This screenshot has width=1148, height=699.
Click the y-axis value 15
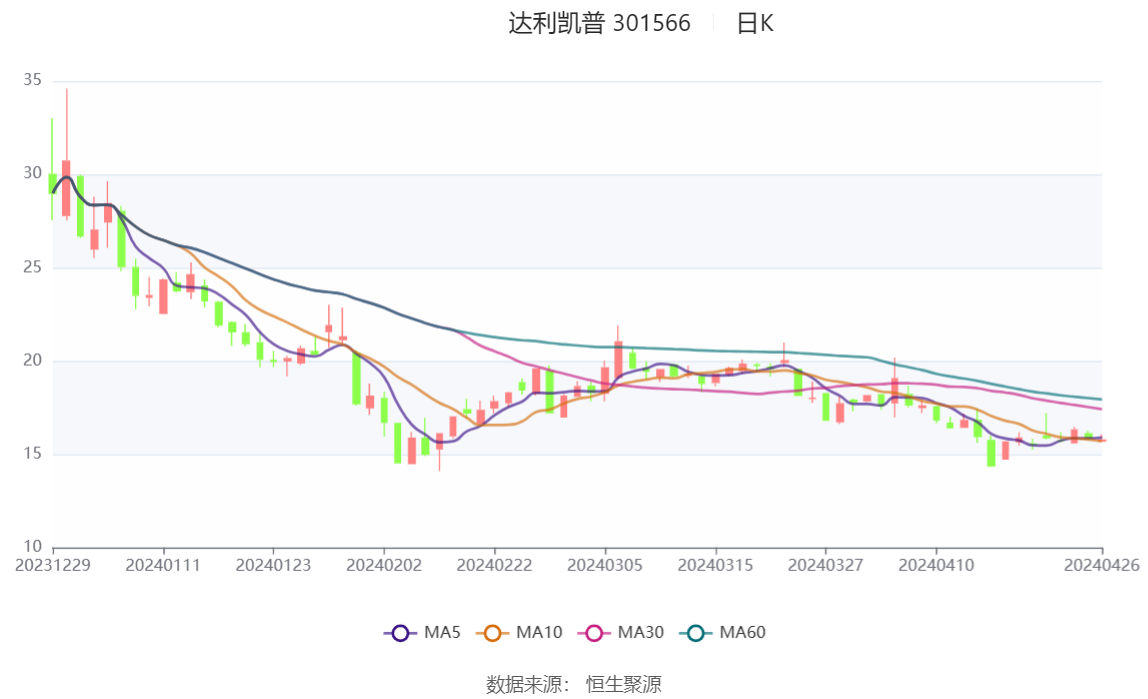click(x=32, y=454)
